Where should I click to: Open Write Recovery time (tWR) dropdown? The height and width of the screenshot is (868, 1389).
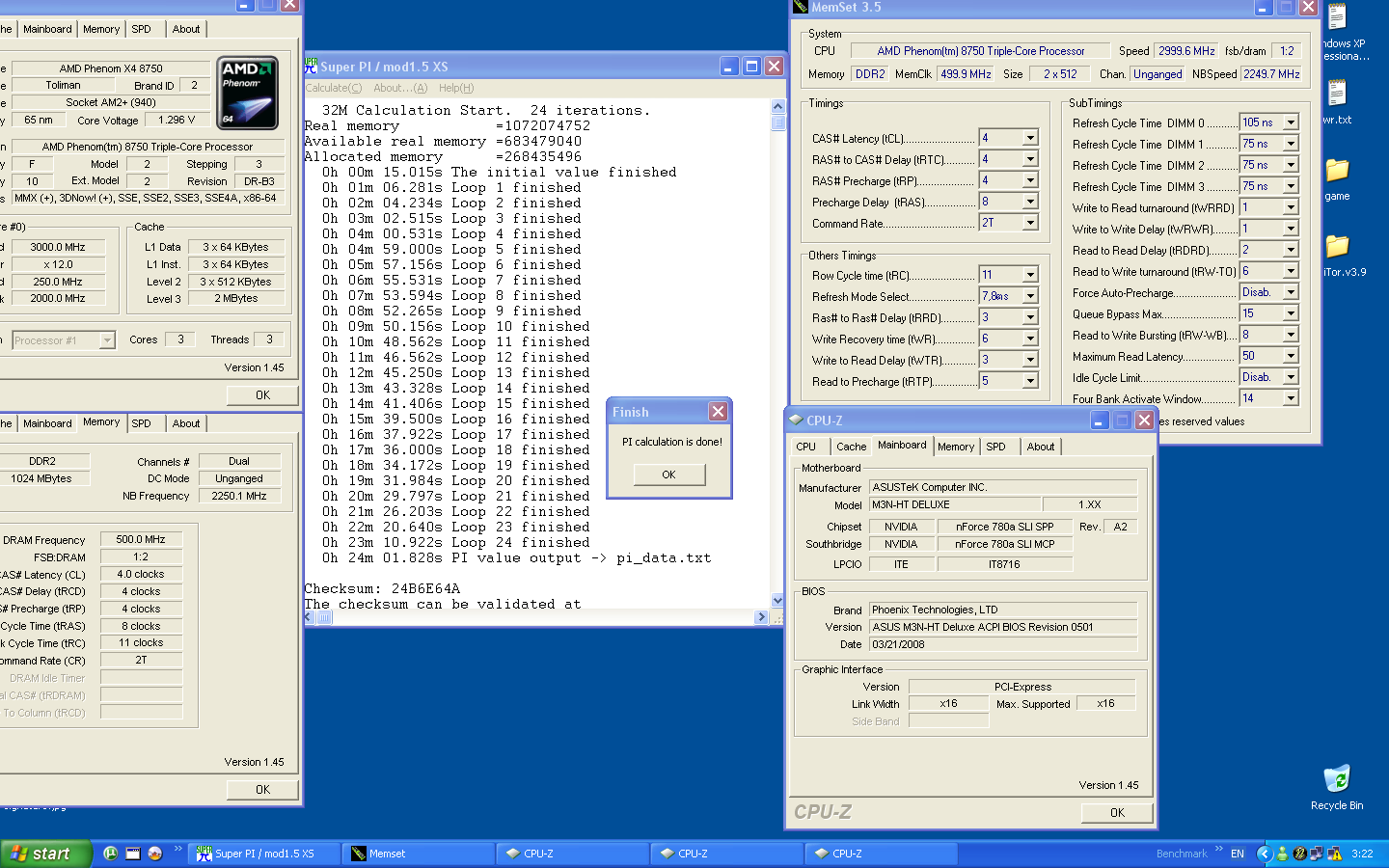click(x=1030, y=339)
